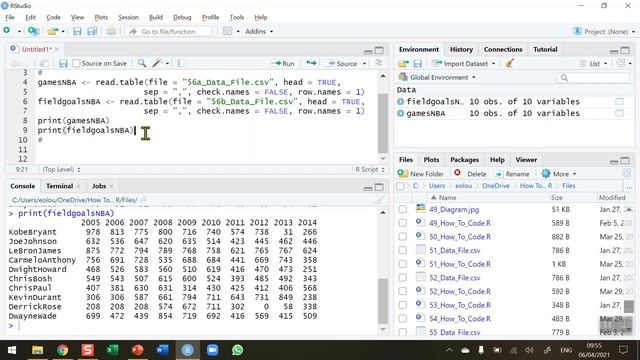Image resolution: width=640 pixels, height=360 pixels.
Task: Open Project (None) dropdown
Action: click(x=604, y=31)
